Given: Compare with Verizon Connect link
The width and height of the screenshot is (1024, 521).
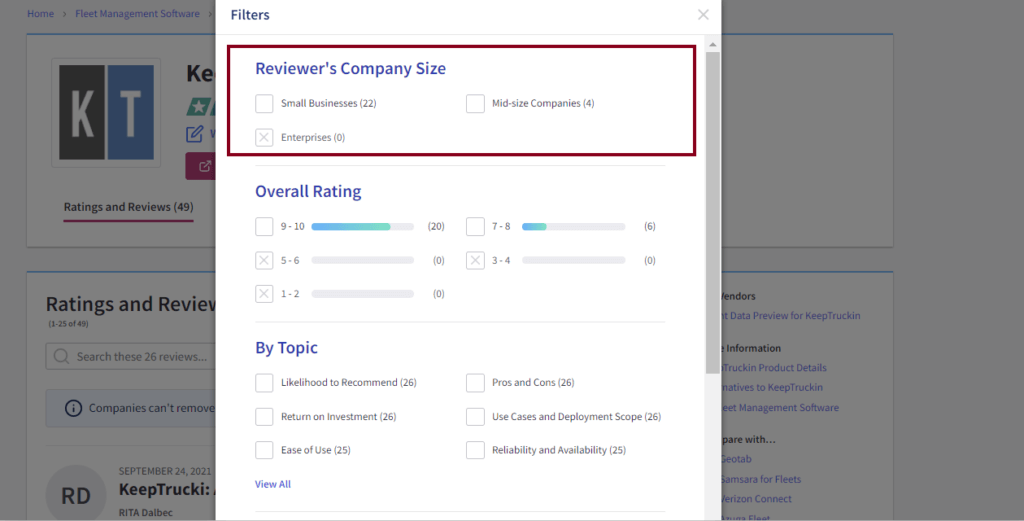Looking at the screenshot, I should (755, 499).
